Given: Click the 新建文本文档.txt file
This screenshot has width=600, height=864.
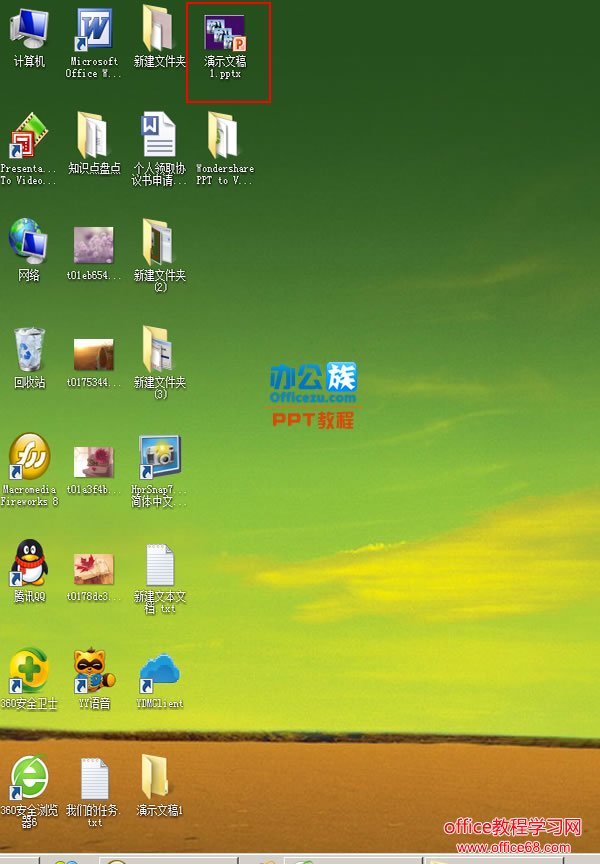Looking at the screenshot, I should tap(159, 565).
